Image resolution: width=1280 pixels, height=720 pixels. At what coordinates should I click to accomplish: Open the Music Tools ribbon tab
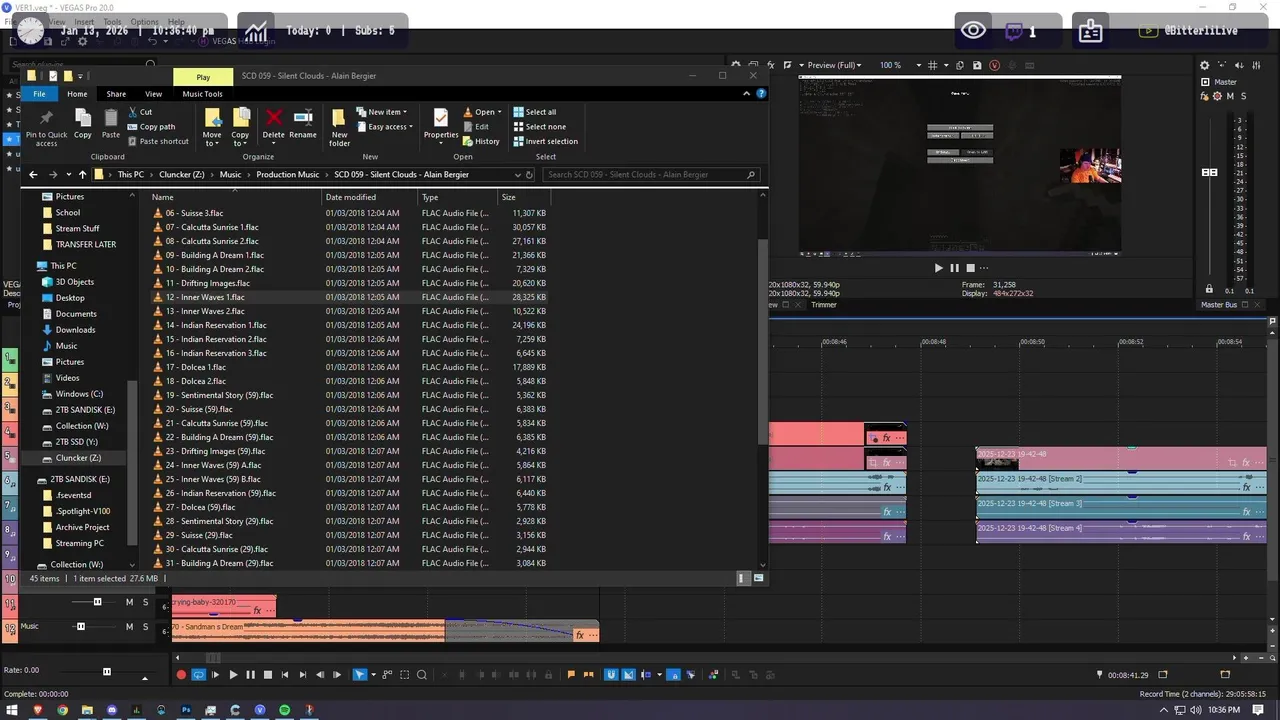202,94
